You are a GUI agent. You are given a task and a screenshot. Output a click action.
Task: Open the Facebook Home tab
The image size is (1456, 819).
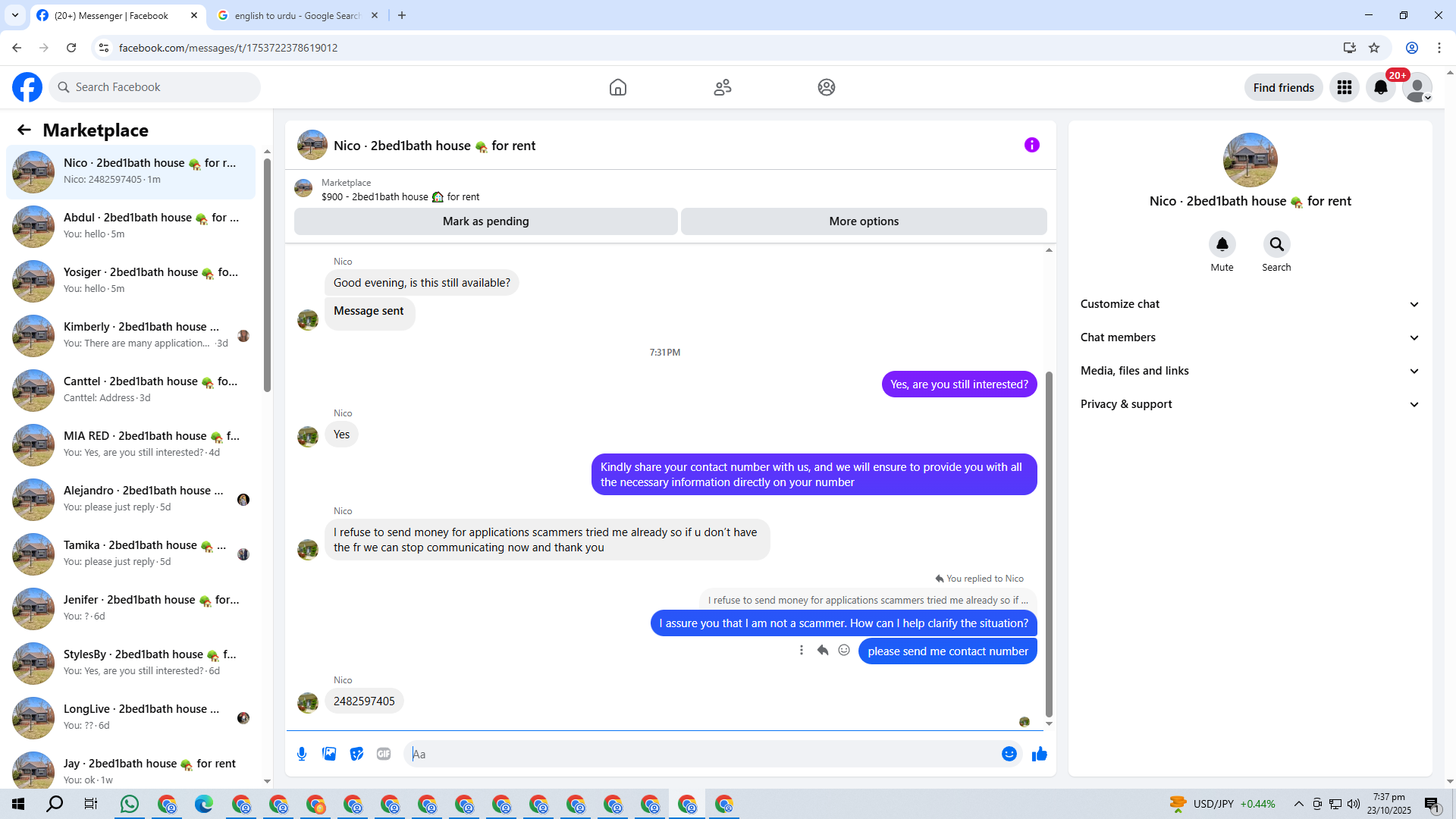pos(617,87)
